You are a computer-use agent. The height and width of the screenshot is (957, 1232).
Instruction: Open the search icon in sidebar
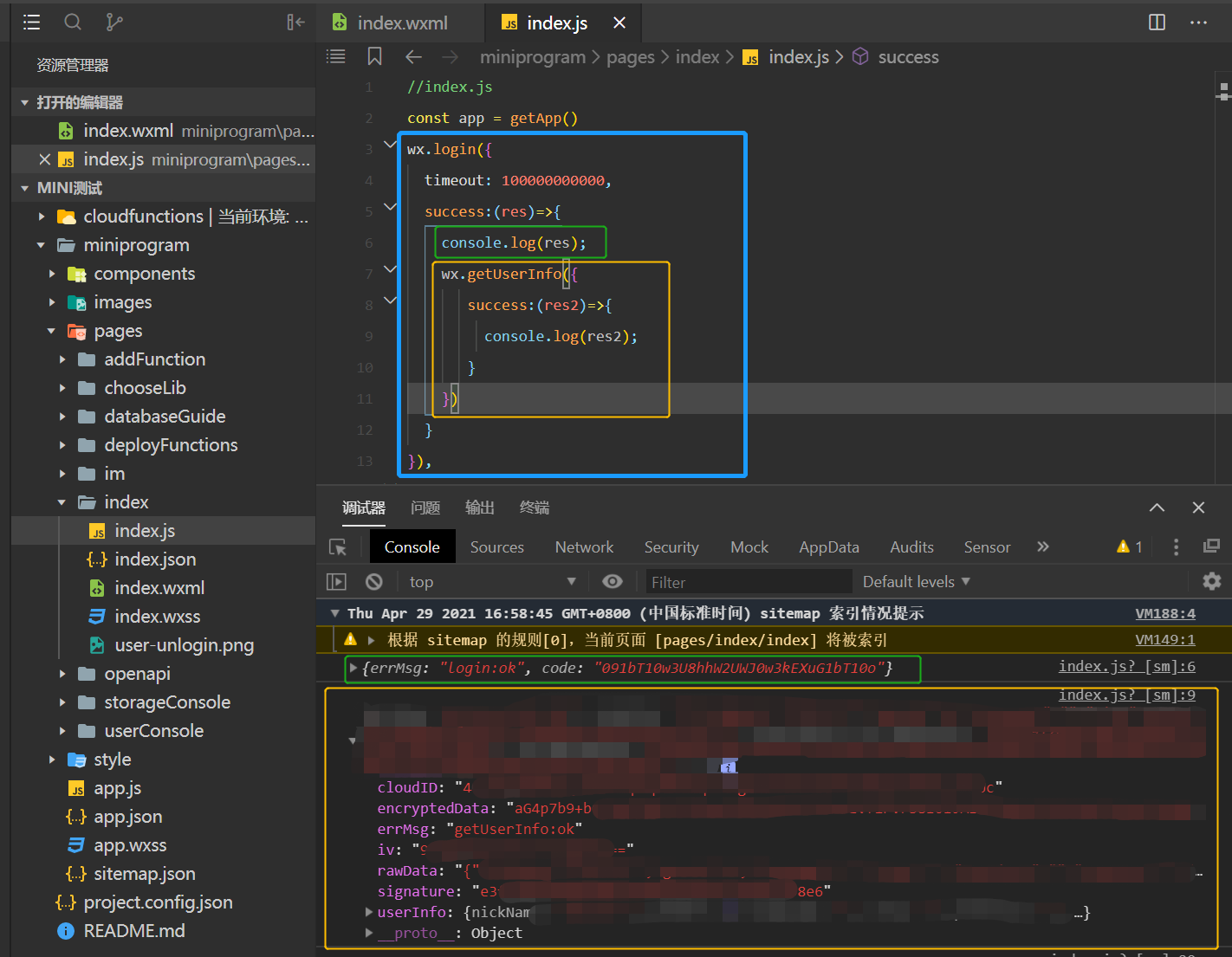[73, 23]
